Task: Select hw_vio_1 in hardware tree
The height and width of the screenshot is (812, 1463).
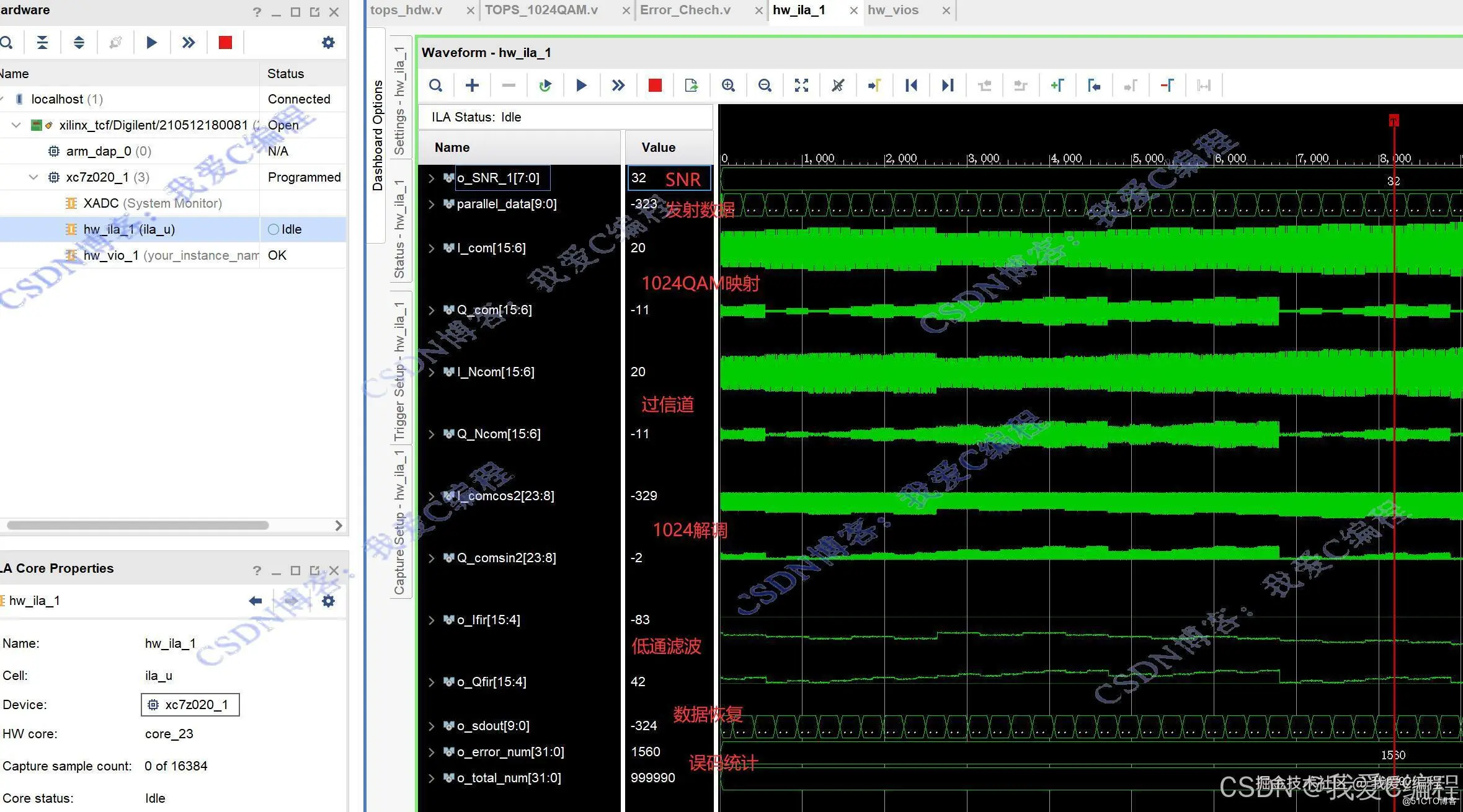Action: pos(110,255)
